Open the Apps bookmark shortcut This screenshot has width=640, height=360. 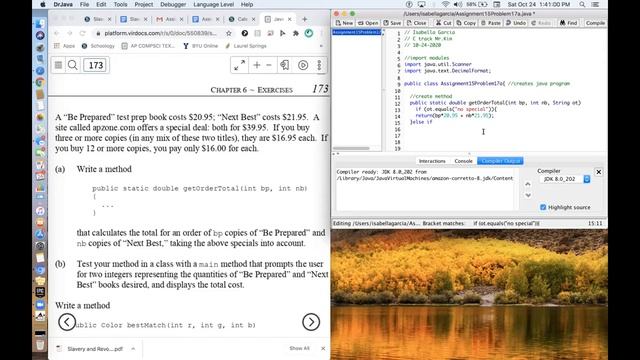coord(64,46)
